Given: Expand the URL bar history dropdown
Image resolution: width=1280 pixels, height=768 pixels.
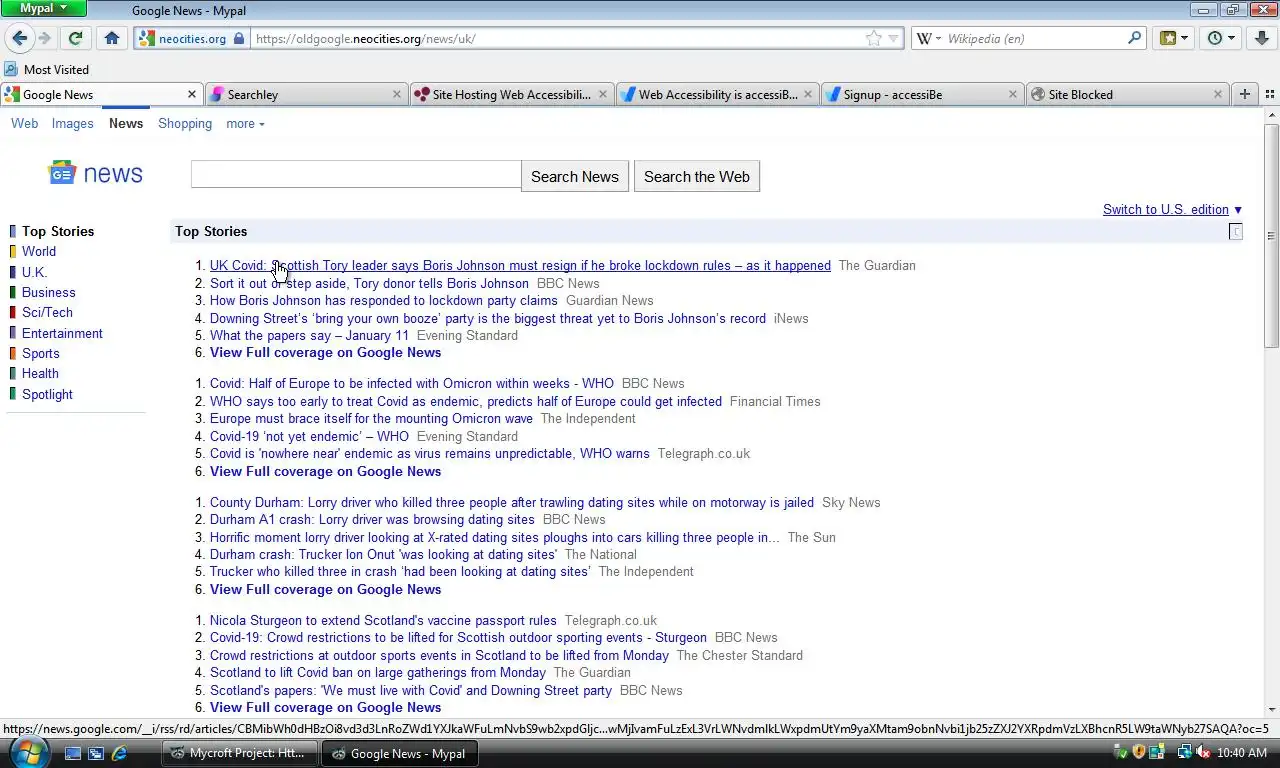Looking at the screenshot, I should point(894,39).
